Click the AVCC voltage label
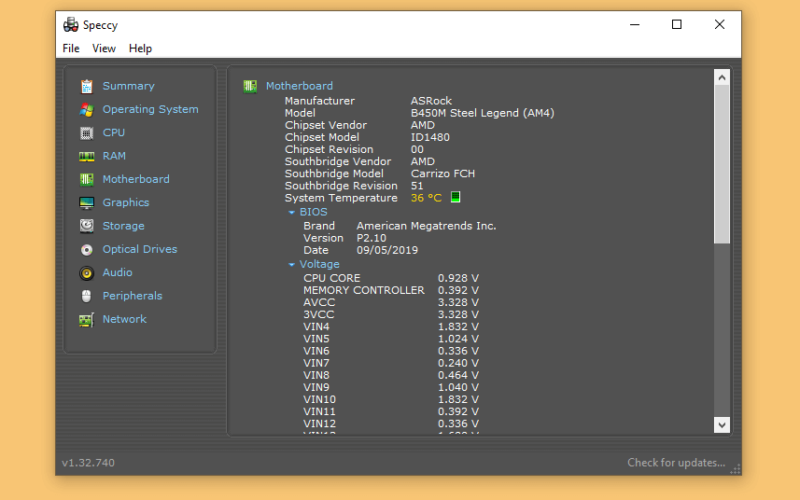 click(319, 303)
